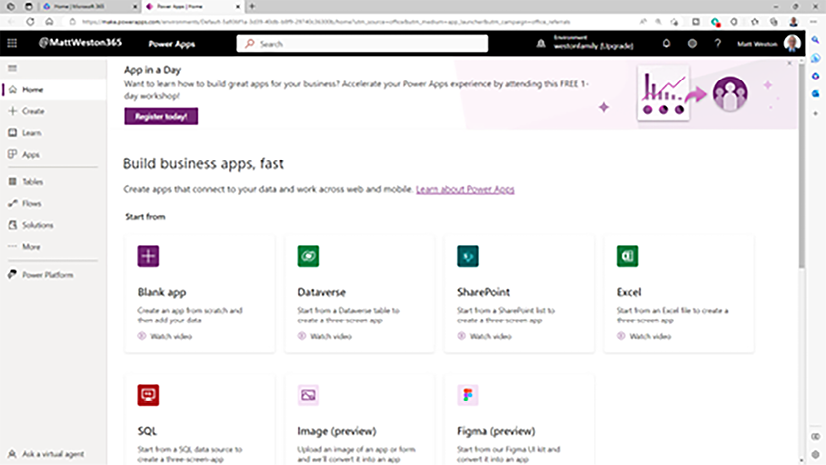Click the SQL card icon
Image resolution: width=826 pixels, height=465 pixels.
tap(149, 395)
